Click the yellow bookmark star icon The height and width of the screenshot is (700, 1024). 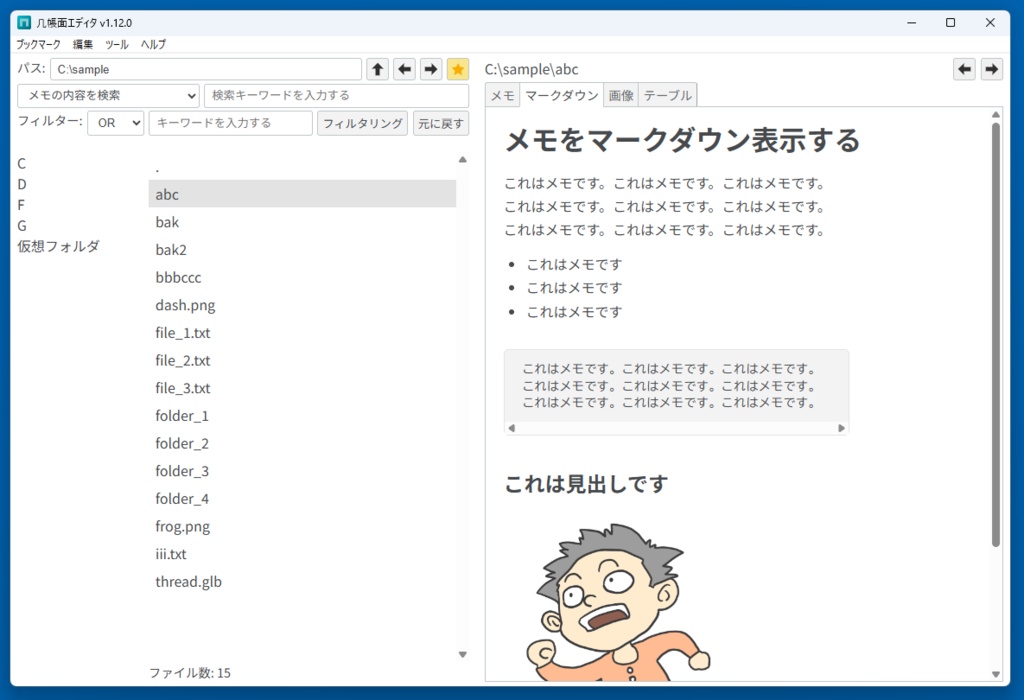click(x=457, y=68)
